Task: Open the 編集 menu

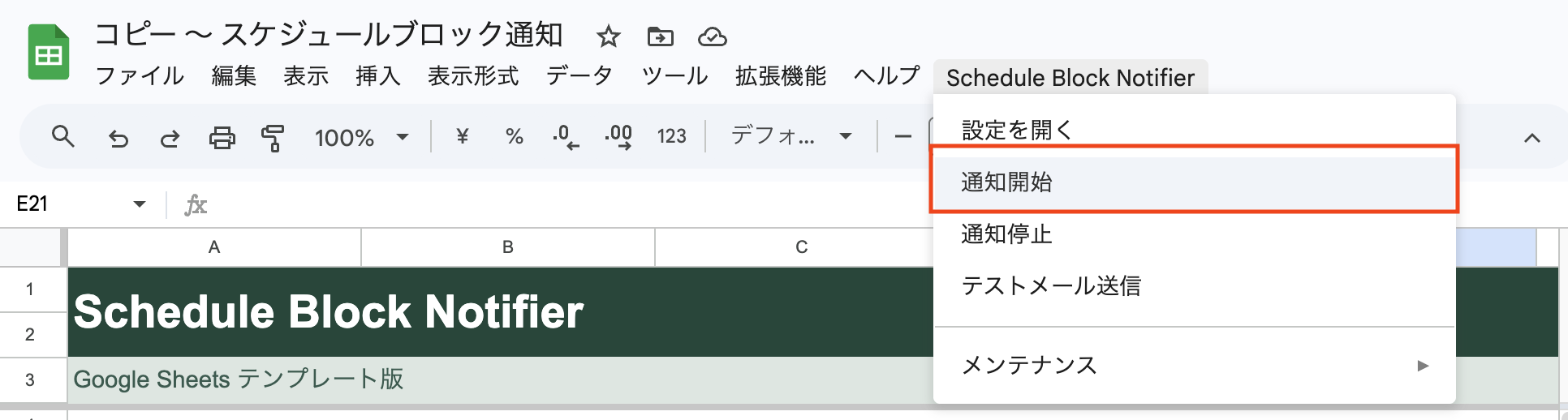Action: [x=234, y=76]
